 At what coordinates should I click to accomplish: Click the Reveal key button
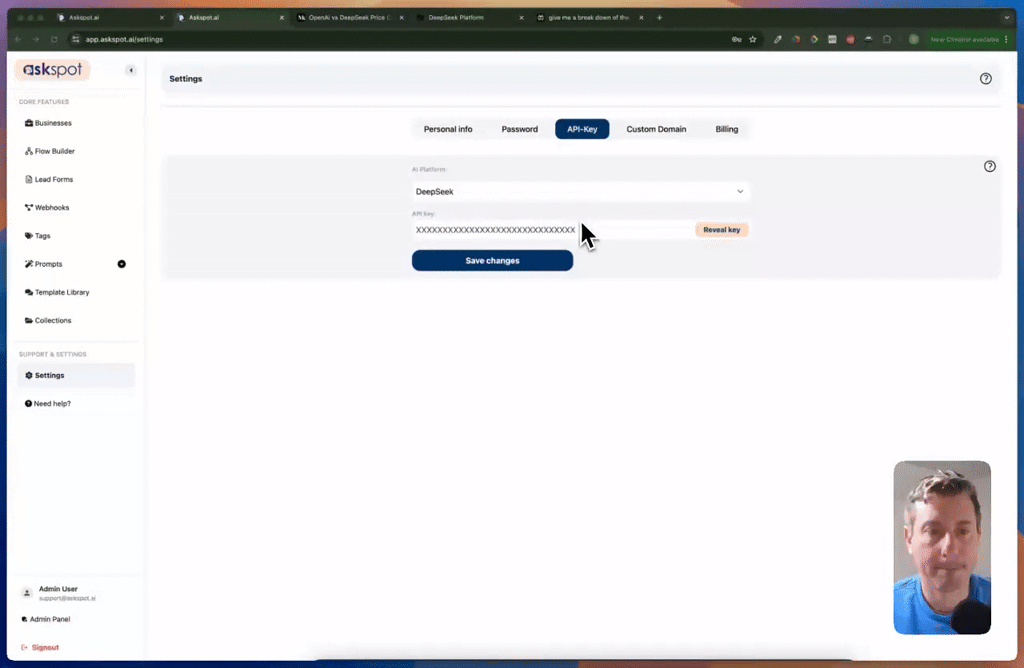(722, 230)
